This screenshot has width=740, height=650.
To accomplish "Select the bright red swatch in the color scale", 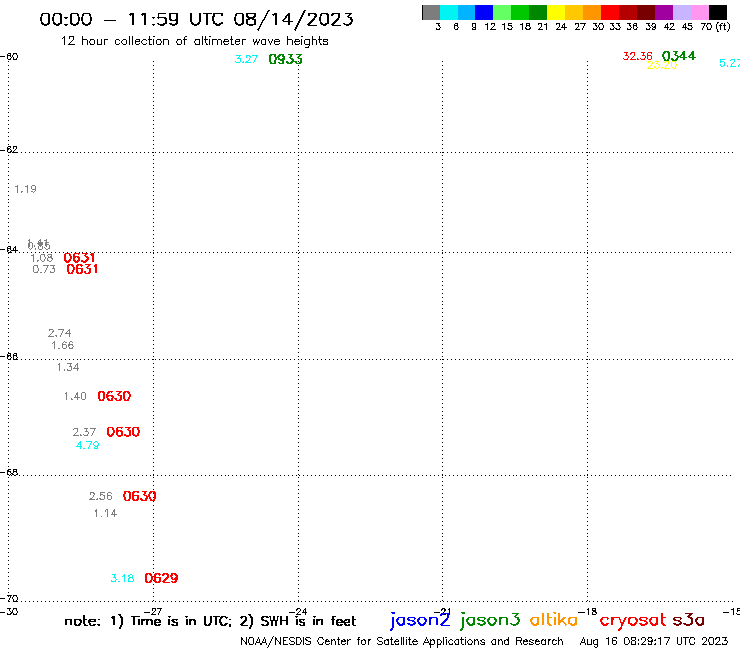I will [x=610, y=12].
